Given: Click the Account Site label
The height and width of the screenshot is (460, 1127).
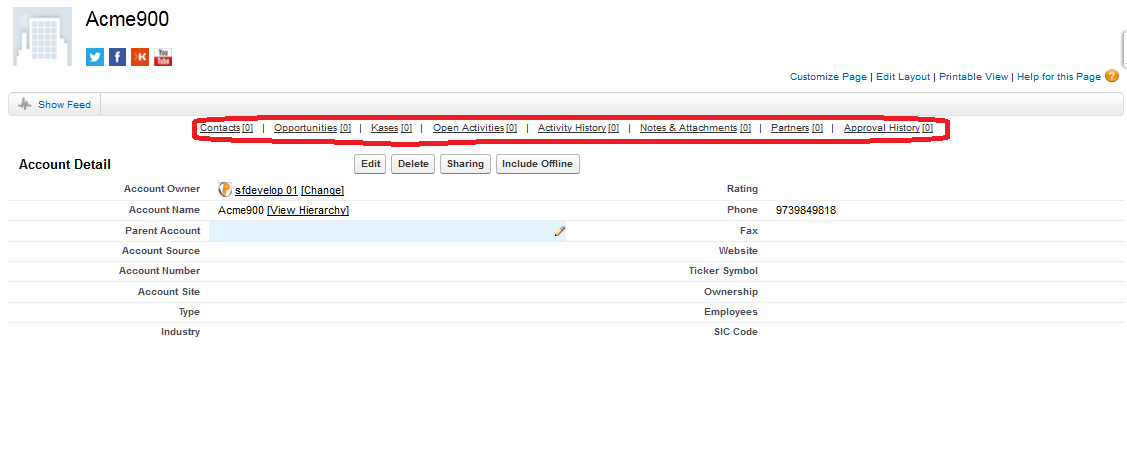Looking at the screenshot, I should [169, 292].
